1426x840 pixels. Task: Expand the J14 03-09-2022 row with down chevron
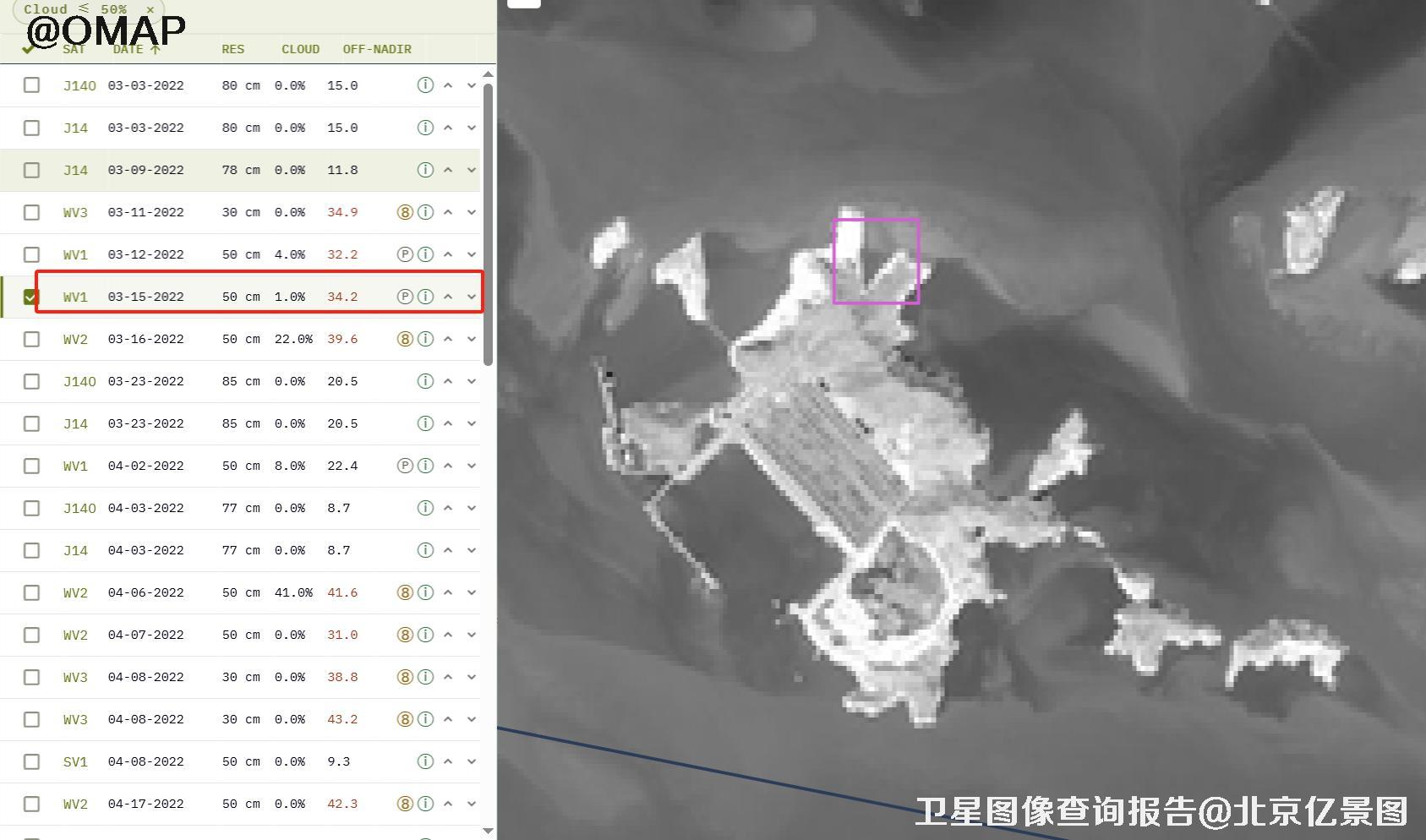472,170
